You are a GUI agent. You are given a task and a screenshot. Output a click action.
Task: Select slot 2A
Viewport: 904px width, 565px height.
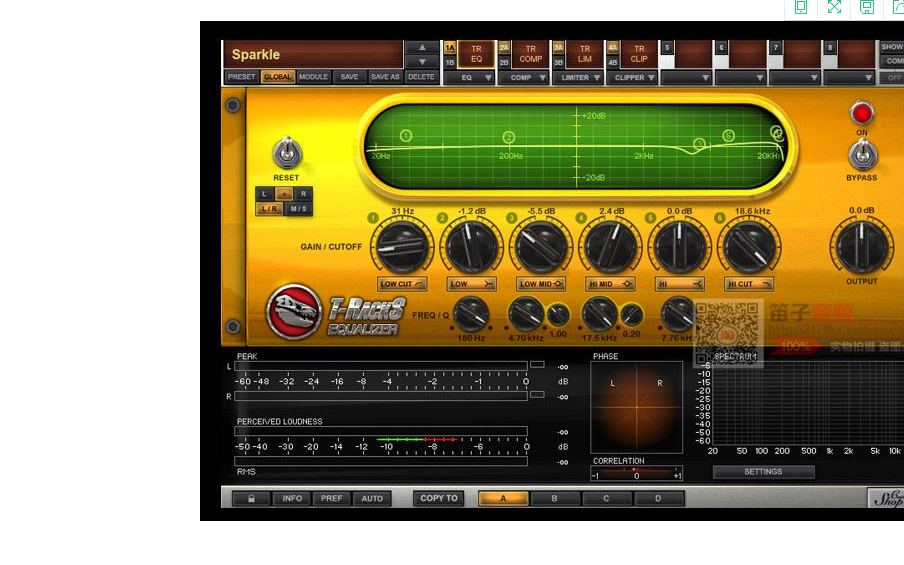click(504, 47)
